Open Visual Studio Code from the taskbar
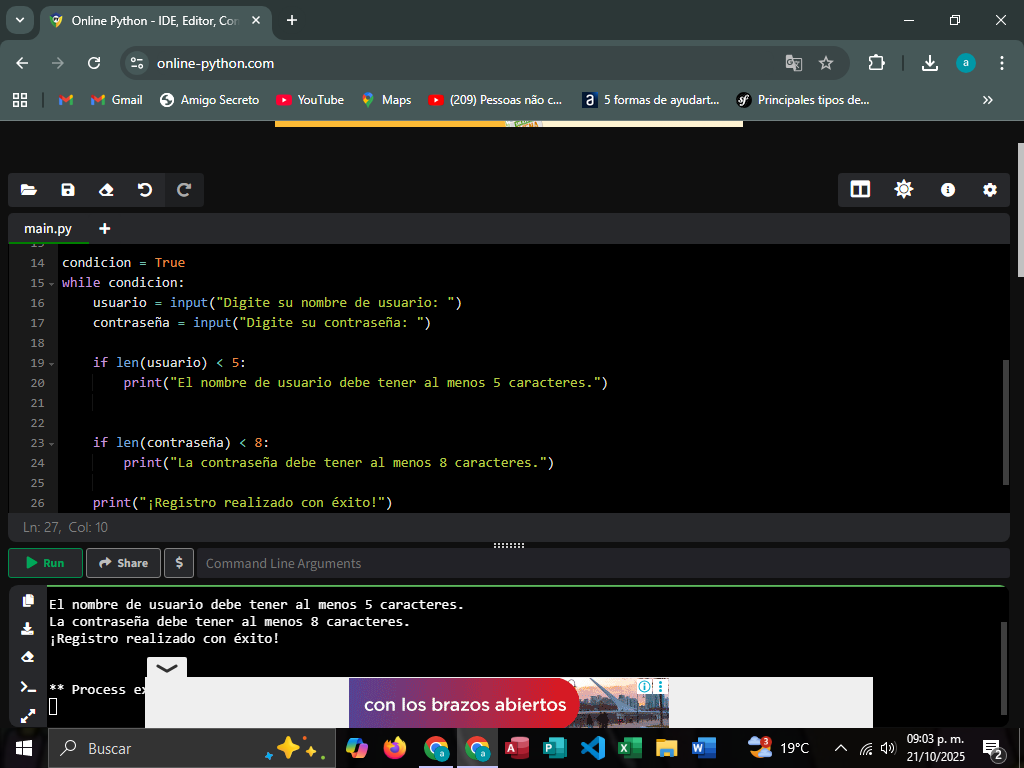1024x768 pixels. tap(593, 748)
